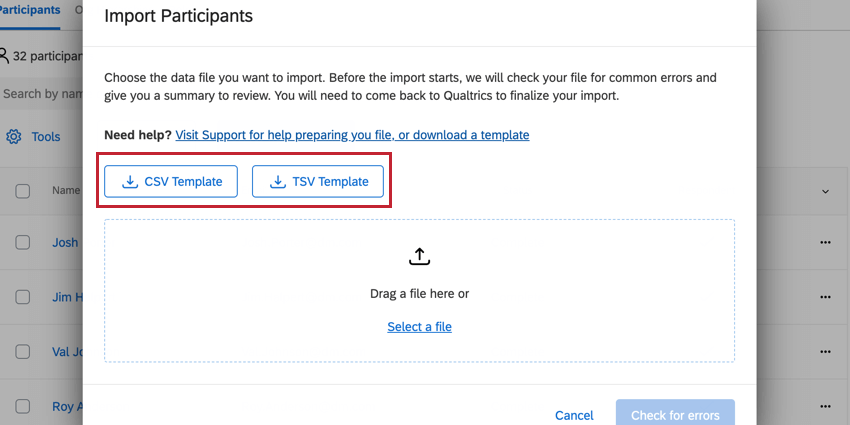Switch to the Participants tab

tap(30, 9)
